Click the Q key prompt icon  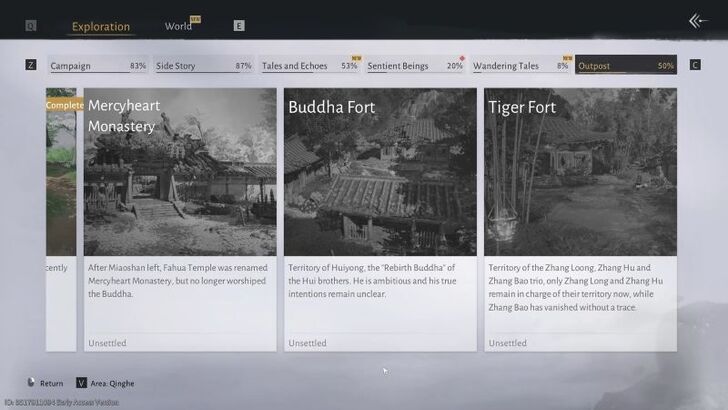tap(31, 26)
